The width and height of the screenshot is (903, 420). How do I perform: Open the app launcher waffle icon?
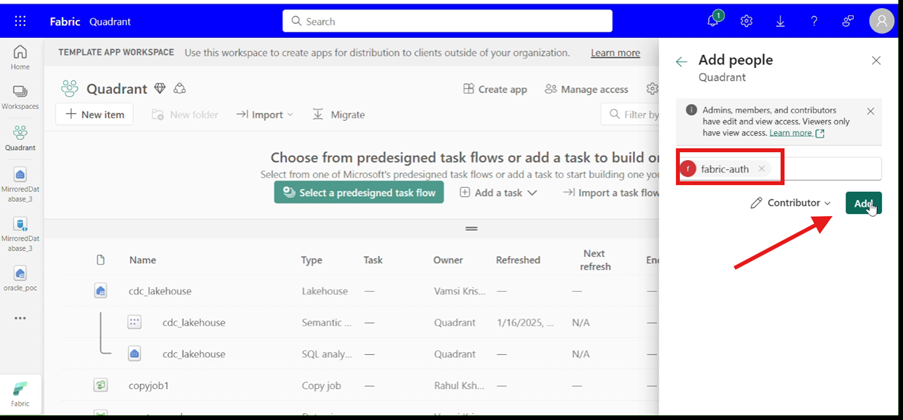click(x=20, y=21)
